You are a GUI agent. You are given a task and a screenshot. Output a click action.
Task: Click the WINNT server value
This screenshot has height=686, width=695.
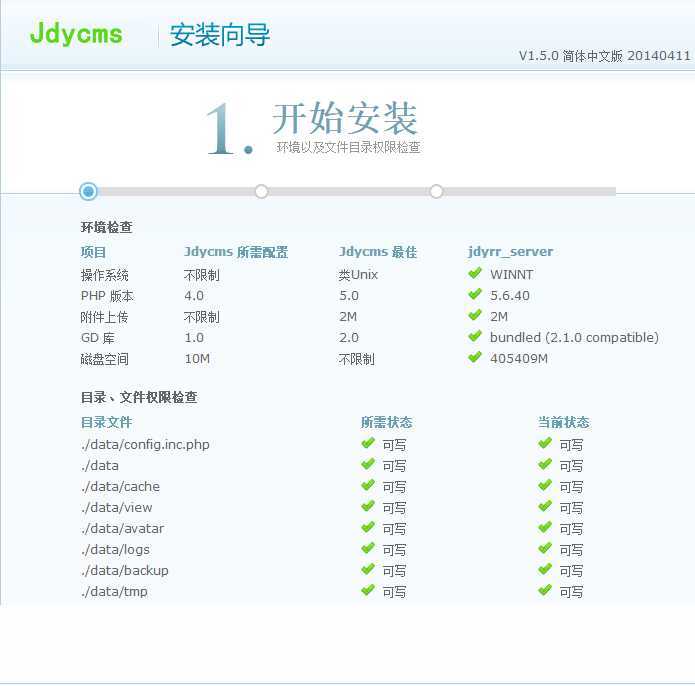(x=511, y=275)
